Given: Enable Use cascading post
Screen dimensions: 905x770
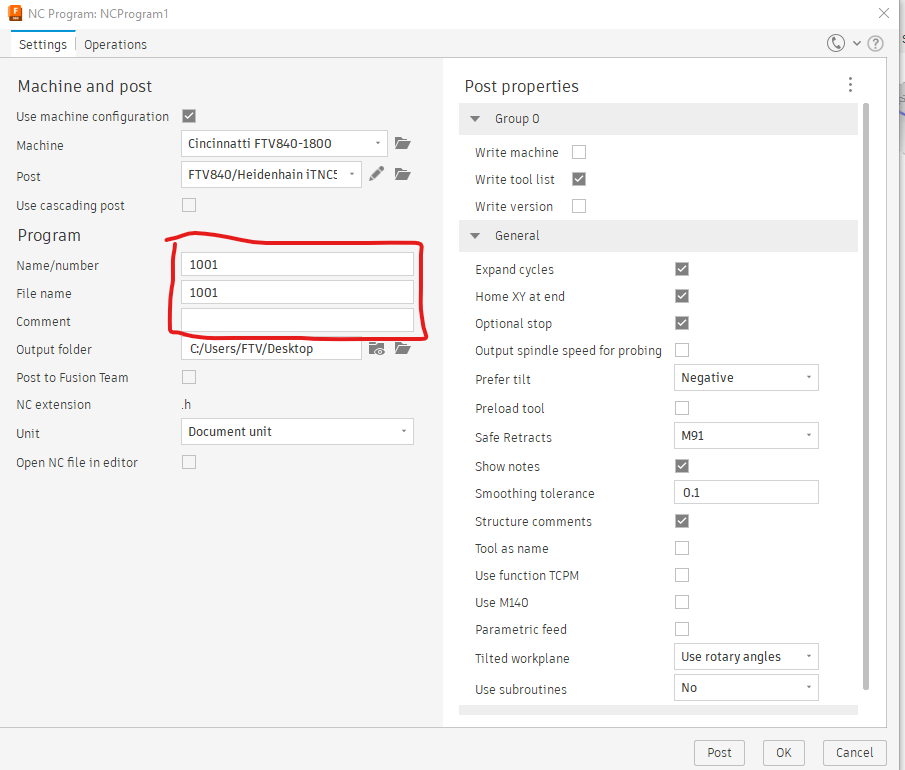Looking at the screenshot, I should pos(189,205).
